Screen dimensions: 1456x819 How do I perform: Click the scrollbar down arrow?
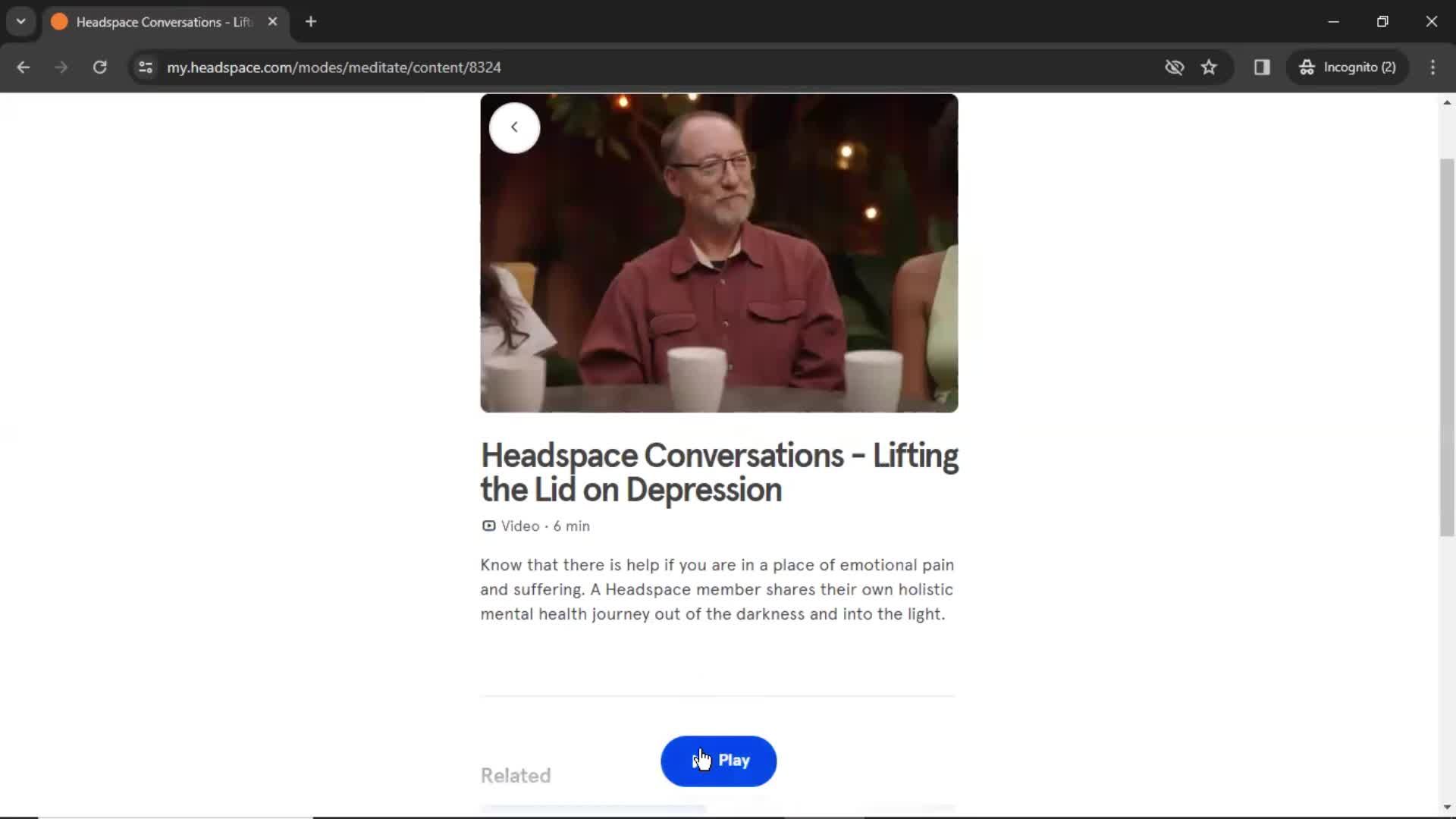coord(1447,808)
